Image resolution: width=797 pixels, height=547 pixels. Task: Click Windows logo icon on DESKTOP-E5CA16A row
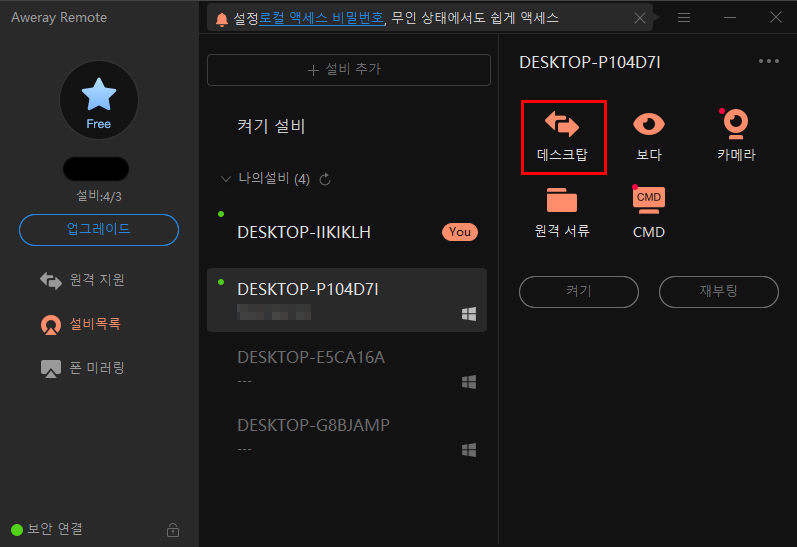click(x=469, y=382)
